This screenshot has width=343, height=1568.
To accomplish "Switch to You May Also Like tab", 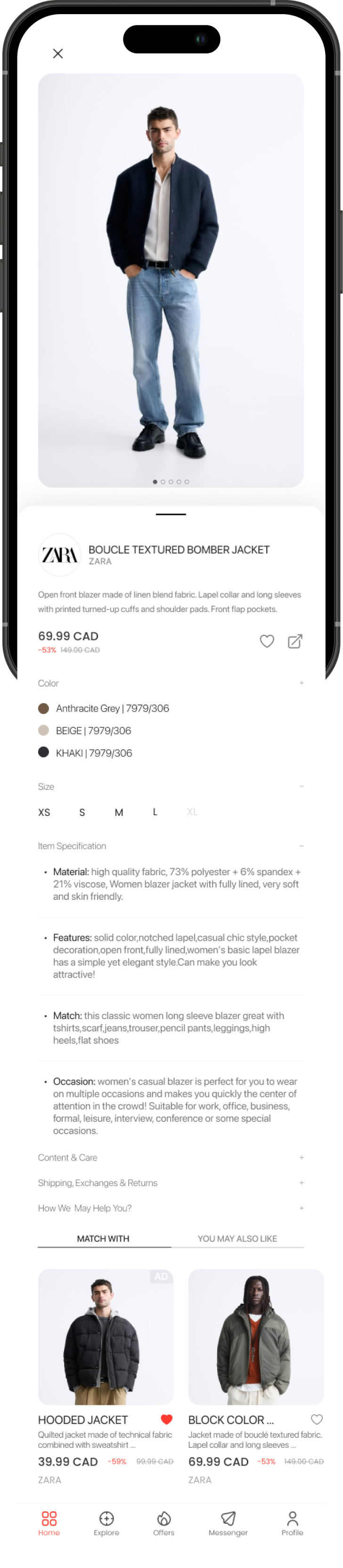I will (x=237, y=1238).
